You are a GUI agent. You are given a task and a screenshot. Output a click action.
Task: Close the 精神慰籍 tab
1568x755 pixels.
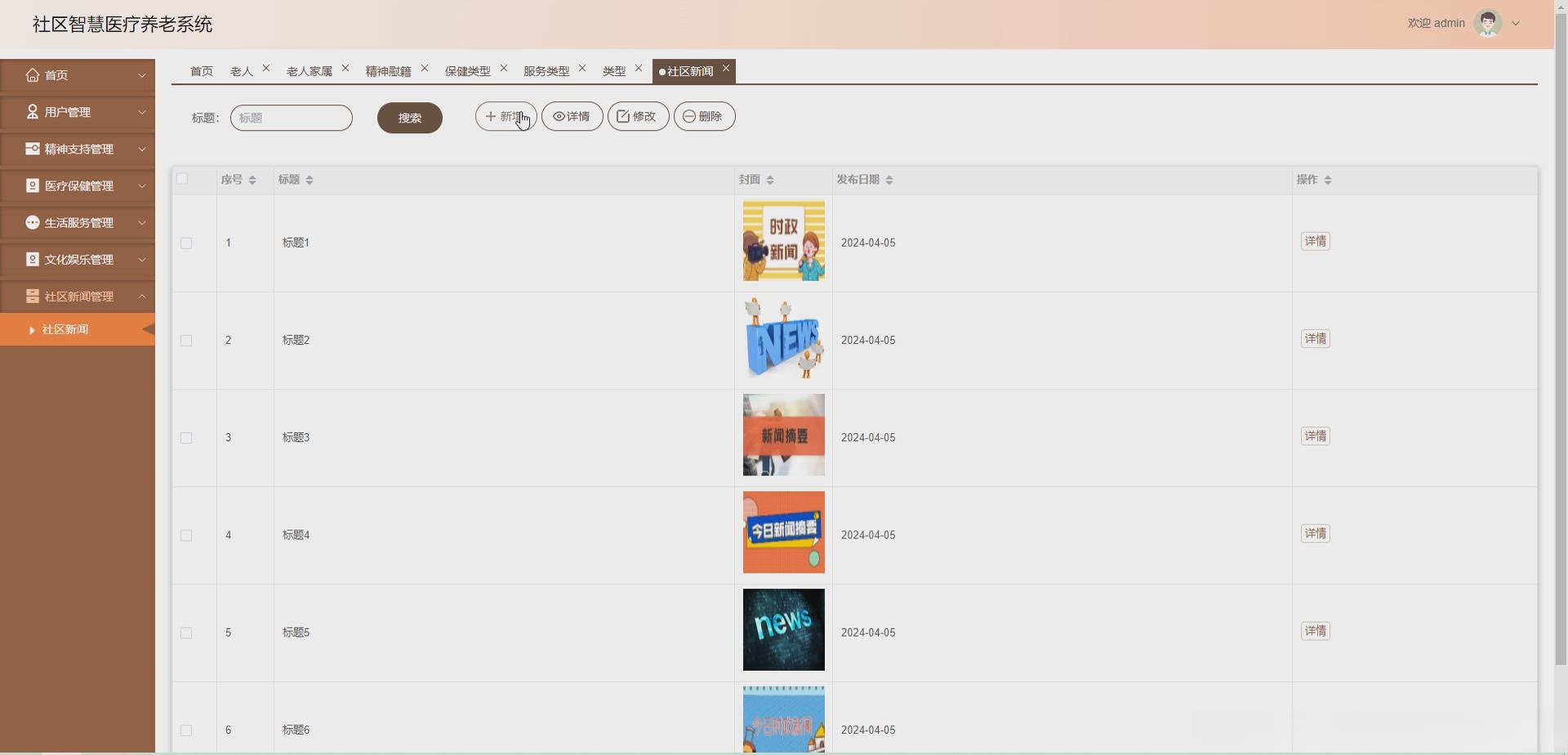425,69
